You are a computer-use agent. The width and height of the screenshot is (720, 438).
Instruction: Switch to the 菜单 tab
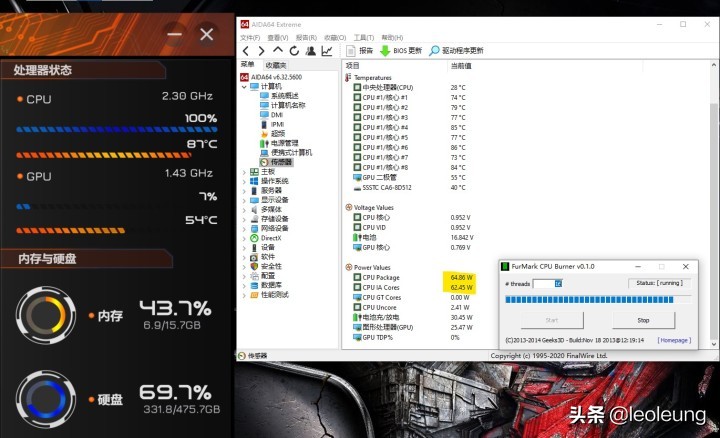(248, 65)
